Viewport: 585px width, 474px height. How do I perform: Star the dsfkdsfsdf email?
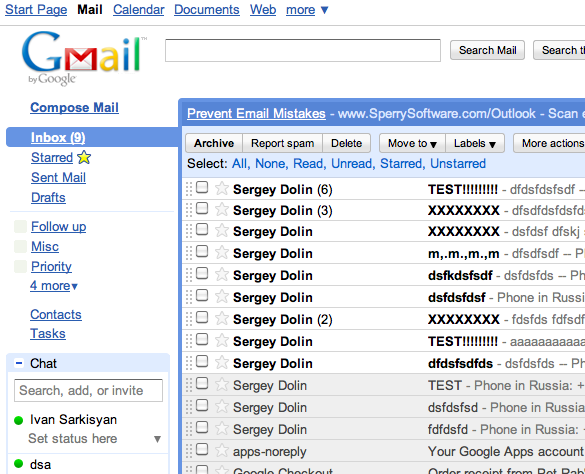[x=222, y=275]
